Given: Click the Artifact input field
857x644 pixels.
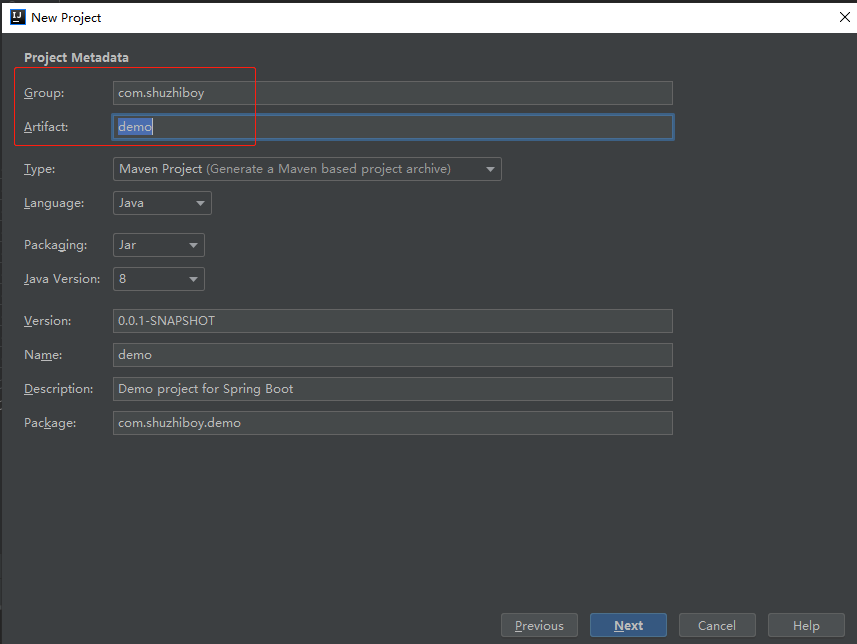Looking at the screenshot, I should point(392,127).
